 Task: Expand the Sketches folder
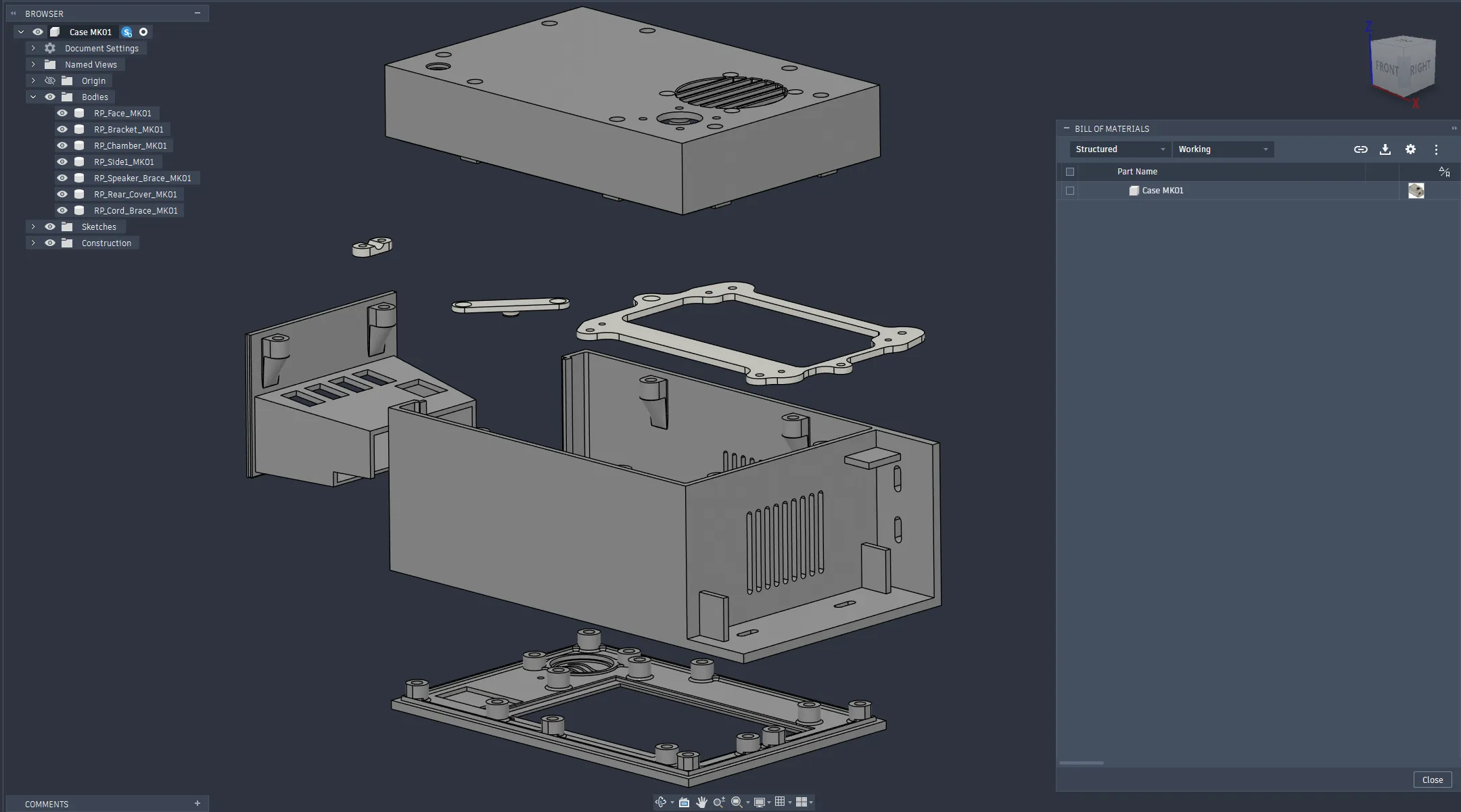point(33,226)
